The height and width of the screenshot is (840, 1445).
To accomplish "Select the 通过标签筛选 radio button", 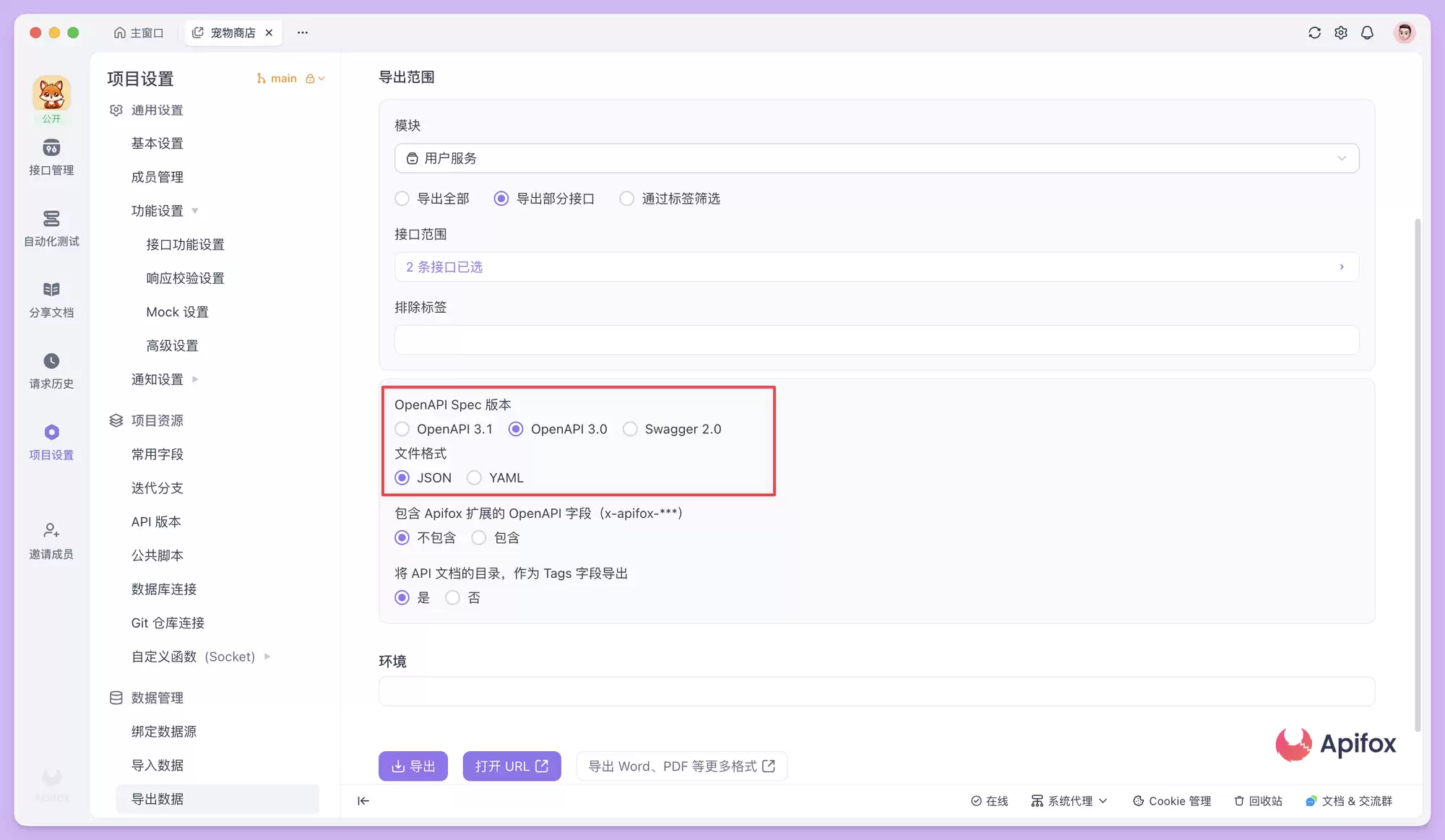I will point(626,199).
